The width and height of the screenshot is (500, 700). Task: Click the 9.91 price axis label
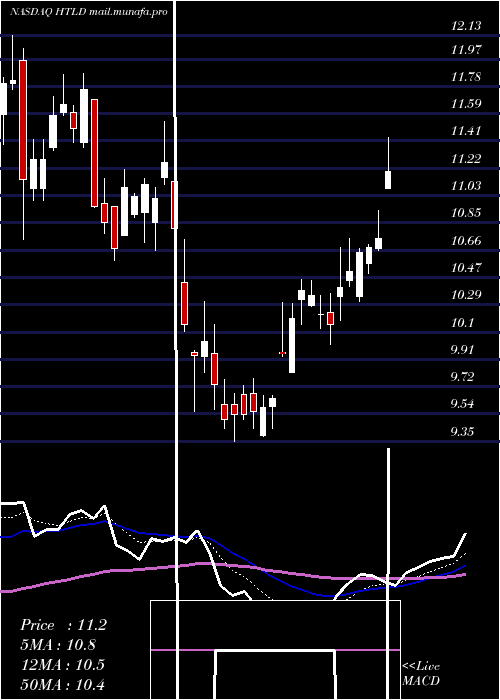pos(463,350)
